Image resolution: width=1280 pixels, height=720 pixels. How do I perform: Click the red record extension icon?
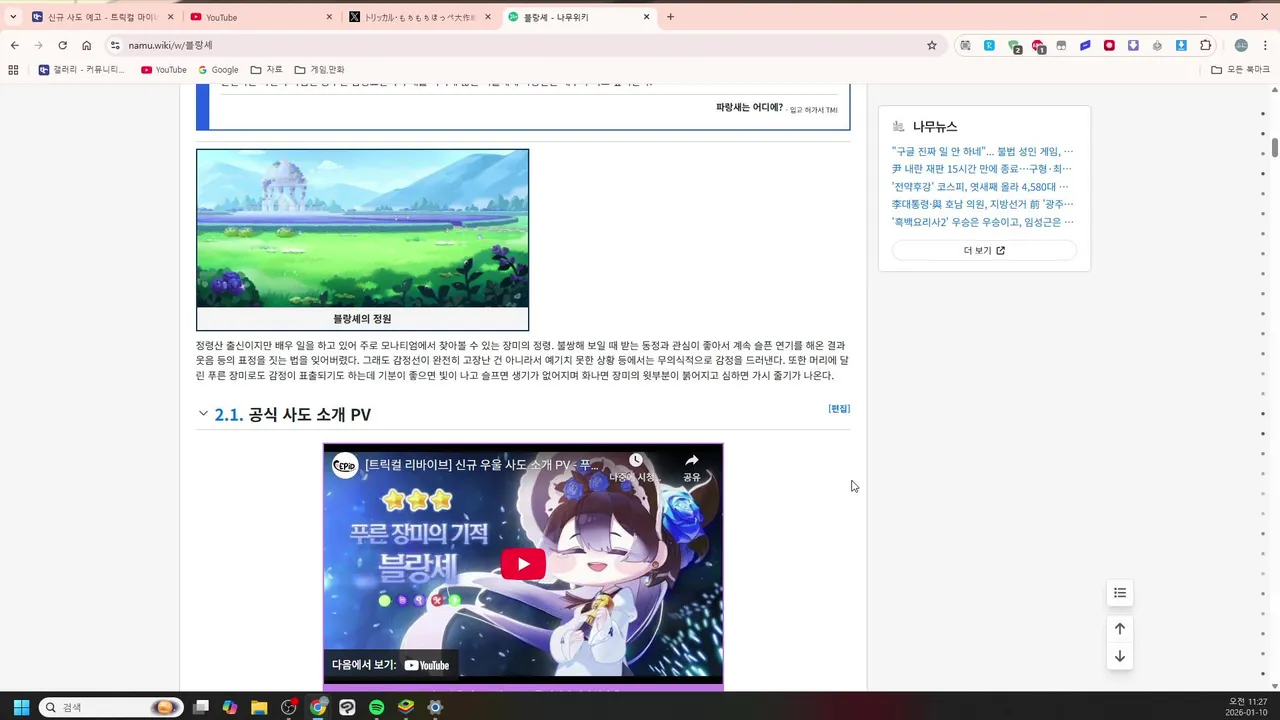[x=1109, y=45]
